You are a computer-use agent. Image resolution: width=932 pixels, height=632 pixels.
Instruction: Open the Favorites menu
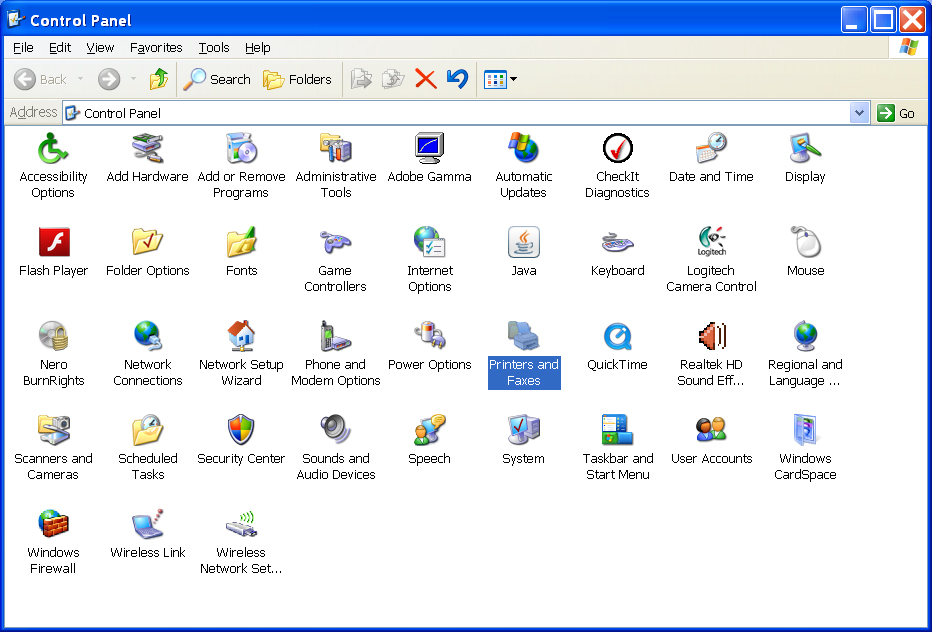[156, 47]
